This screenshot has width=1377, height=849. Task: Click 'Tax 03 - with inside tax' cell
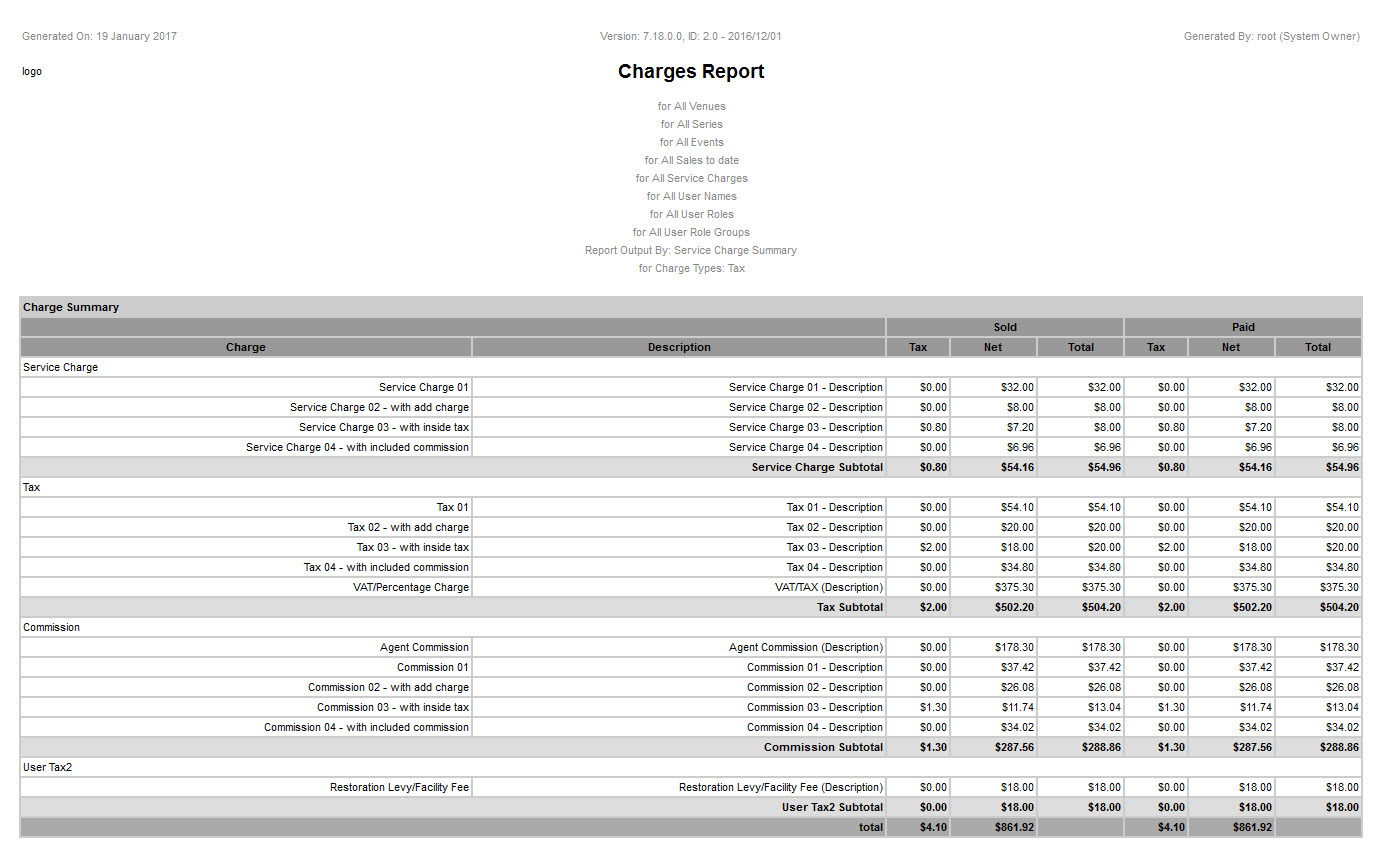246,547
